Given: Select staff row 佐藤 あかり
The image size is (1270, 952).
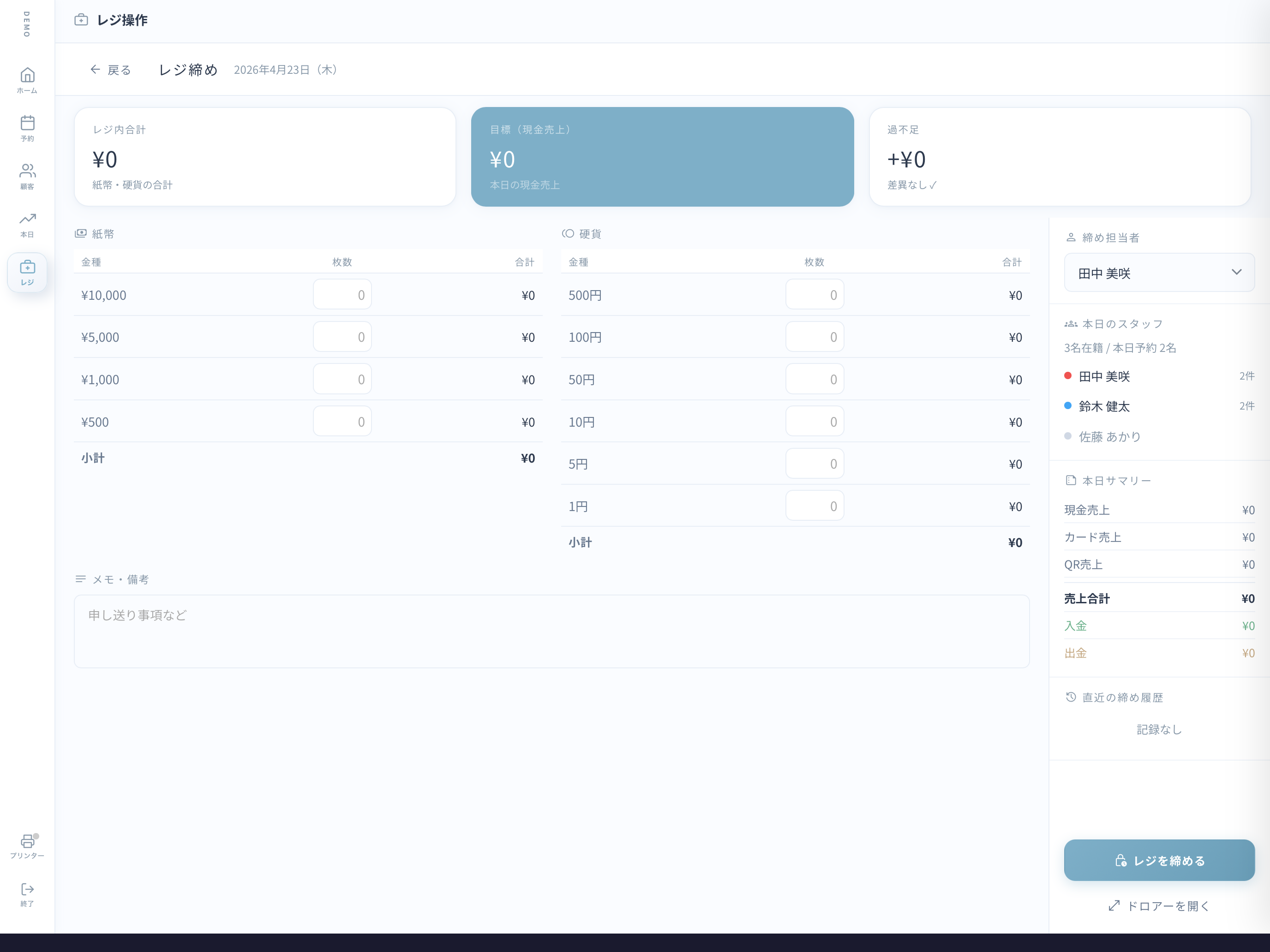Looking at the screenshot, I should pos(1159,437).
